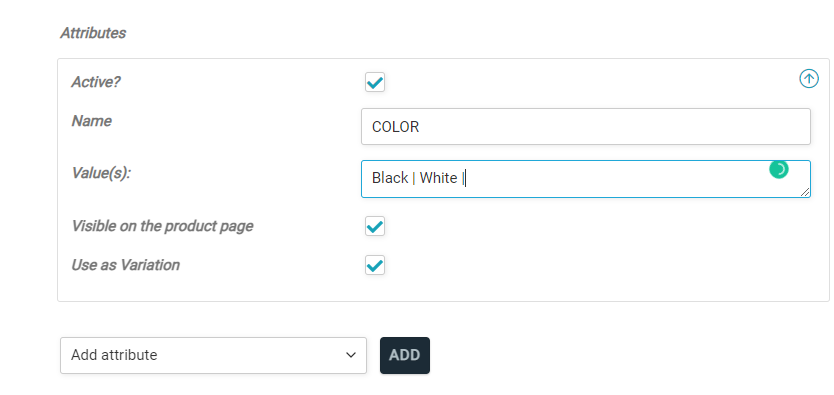
Task: Click 'Visible on the product page' label
Action: (162, 226)
